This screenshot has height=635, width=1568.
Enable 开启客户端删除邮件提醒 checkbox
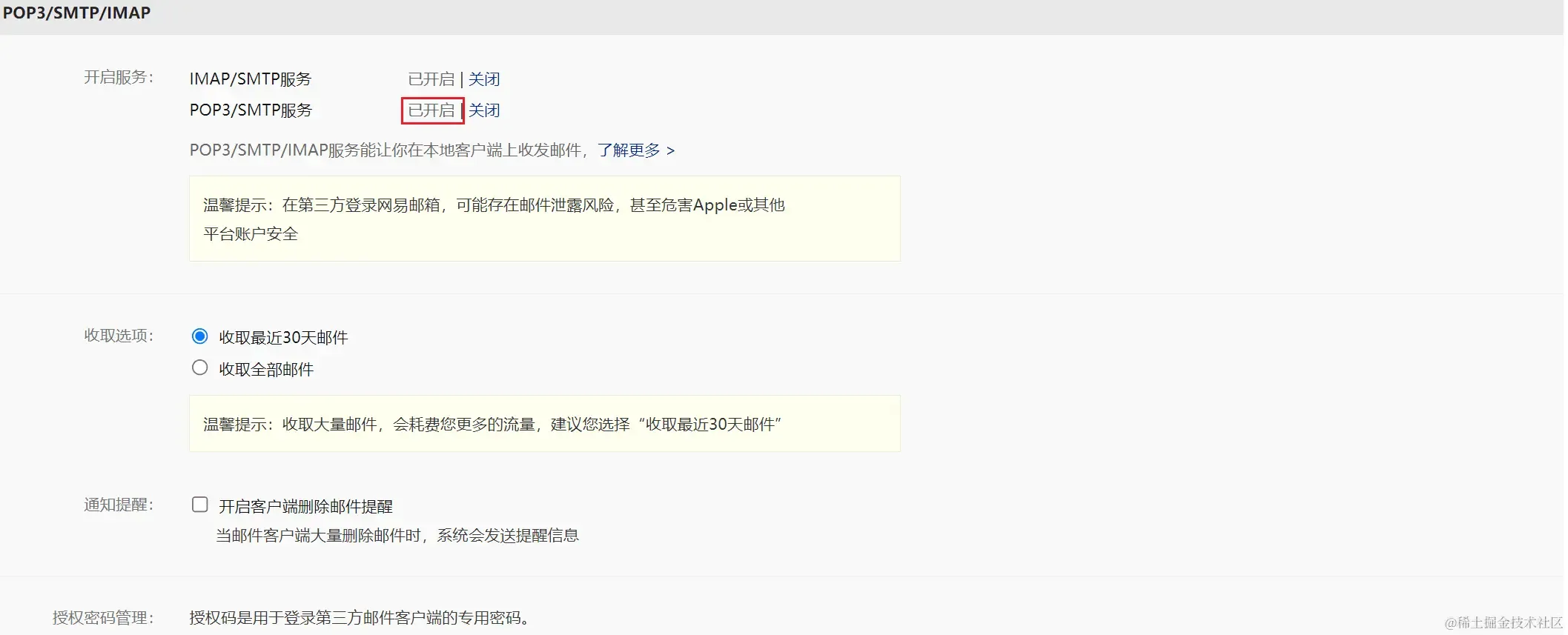coord(200,505)
